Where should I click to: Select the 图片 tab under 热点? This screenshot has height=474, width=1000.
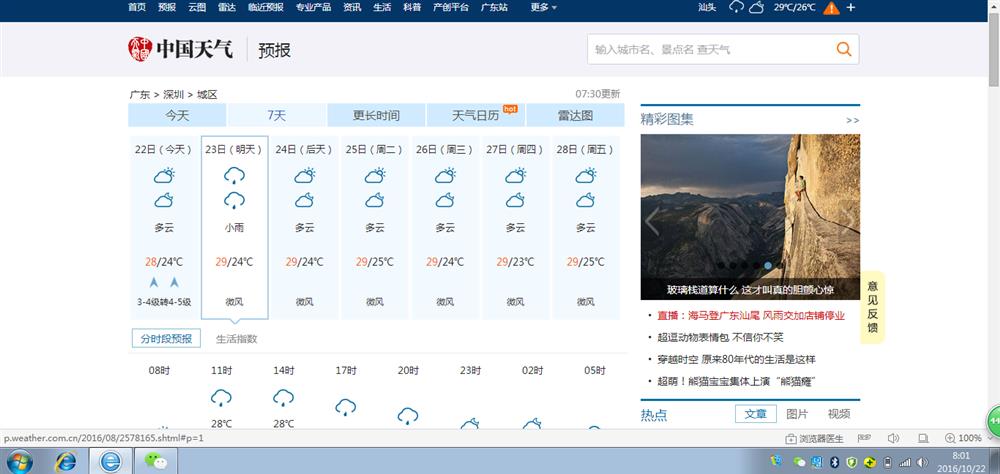coord(797,414)
